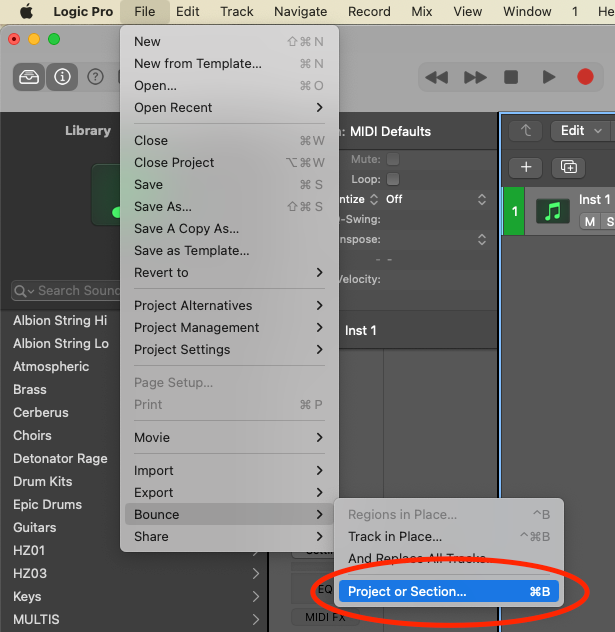The image size is (615, 632).
Task: Click the Search Sounds field in Library
Action: (66, 291)
